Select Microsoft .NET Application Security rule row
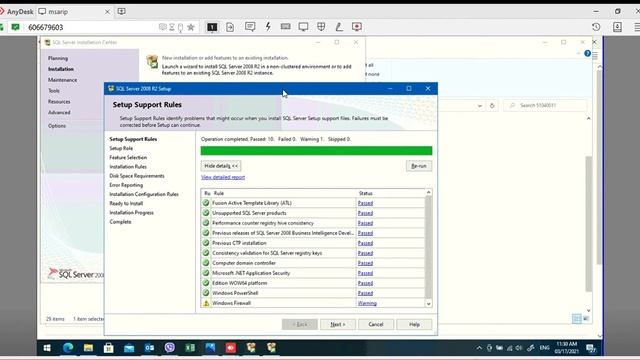 point(313,273)
